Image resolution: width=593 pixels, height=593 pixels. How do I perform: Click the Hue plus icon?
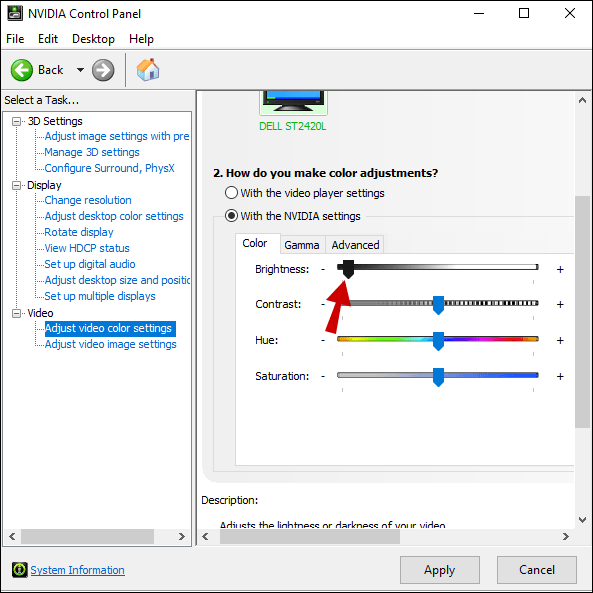560,340
